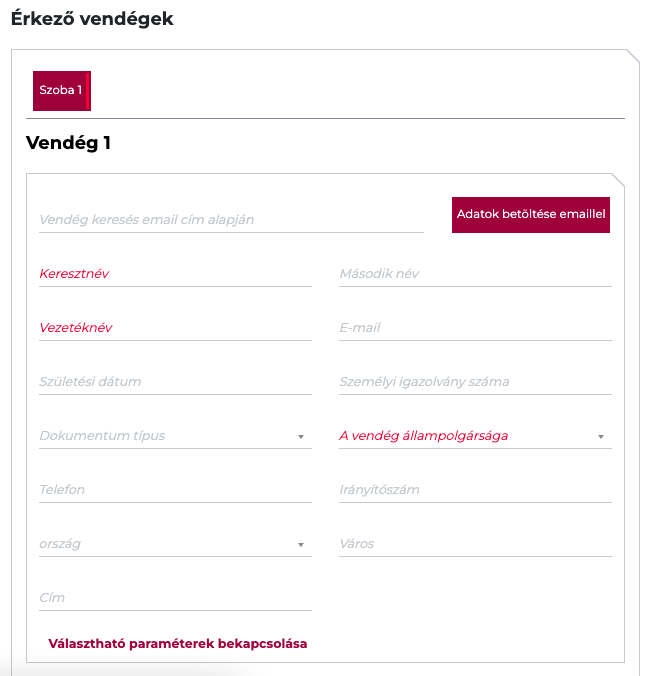
Task: Click Választható paraméterek bekapcsolása link
Action: coord(178,643)
